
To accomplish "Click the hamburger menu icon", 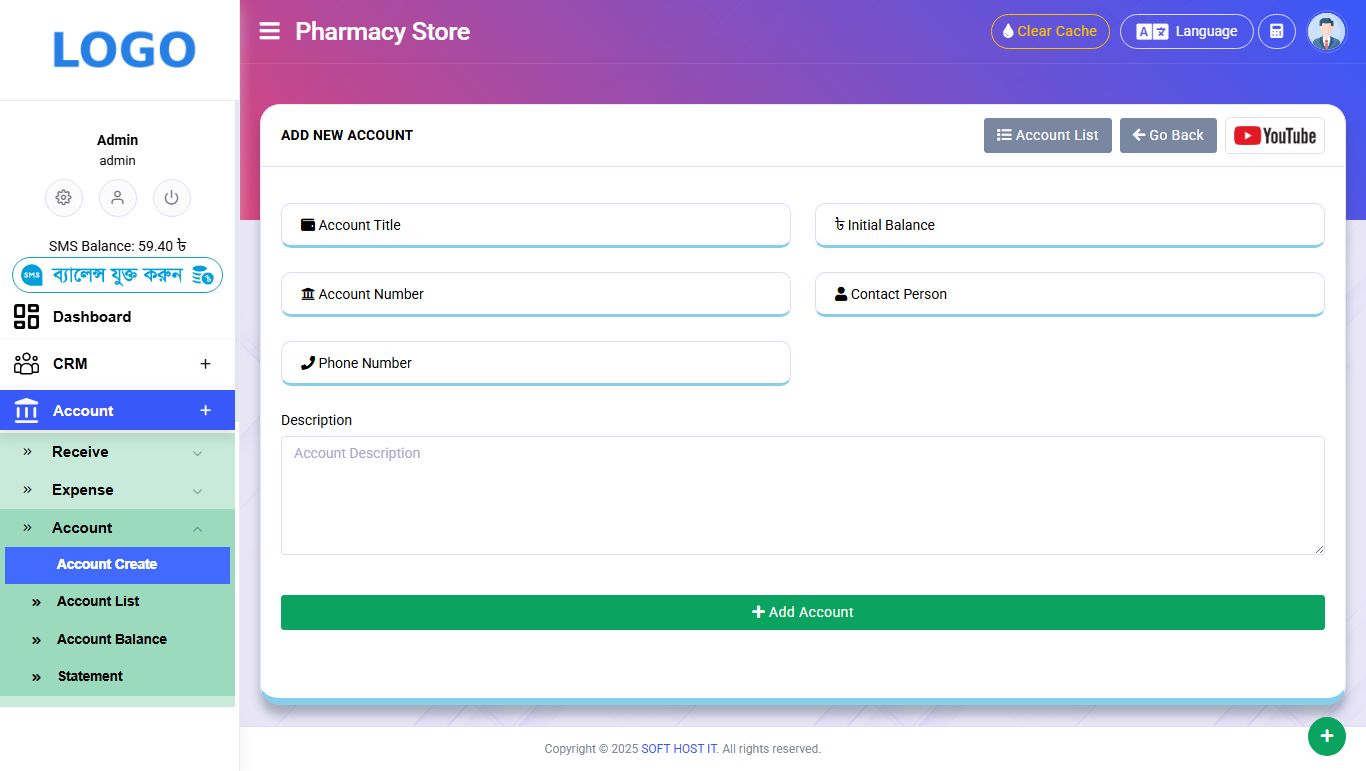I will [269, 31].
